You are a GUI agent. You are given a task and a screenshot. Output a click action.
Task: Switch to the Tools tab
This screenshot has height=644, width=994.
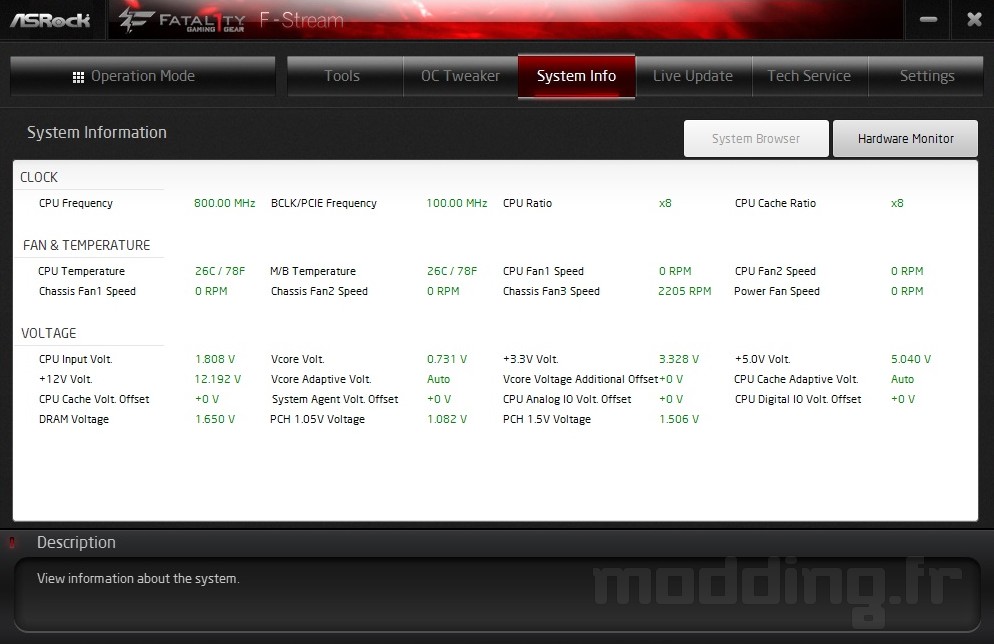345,76
